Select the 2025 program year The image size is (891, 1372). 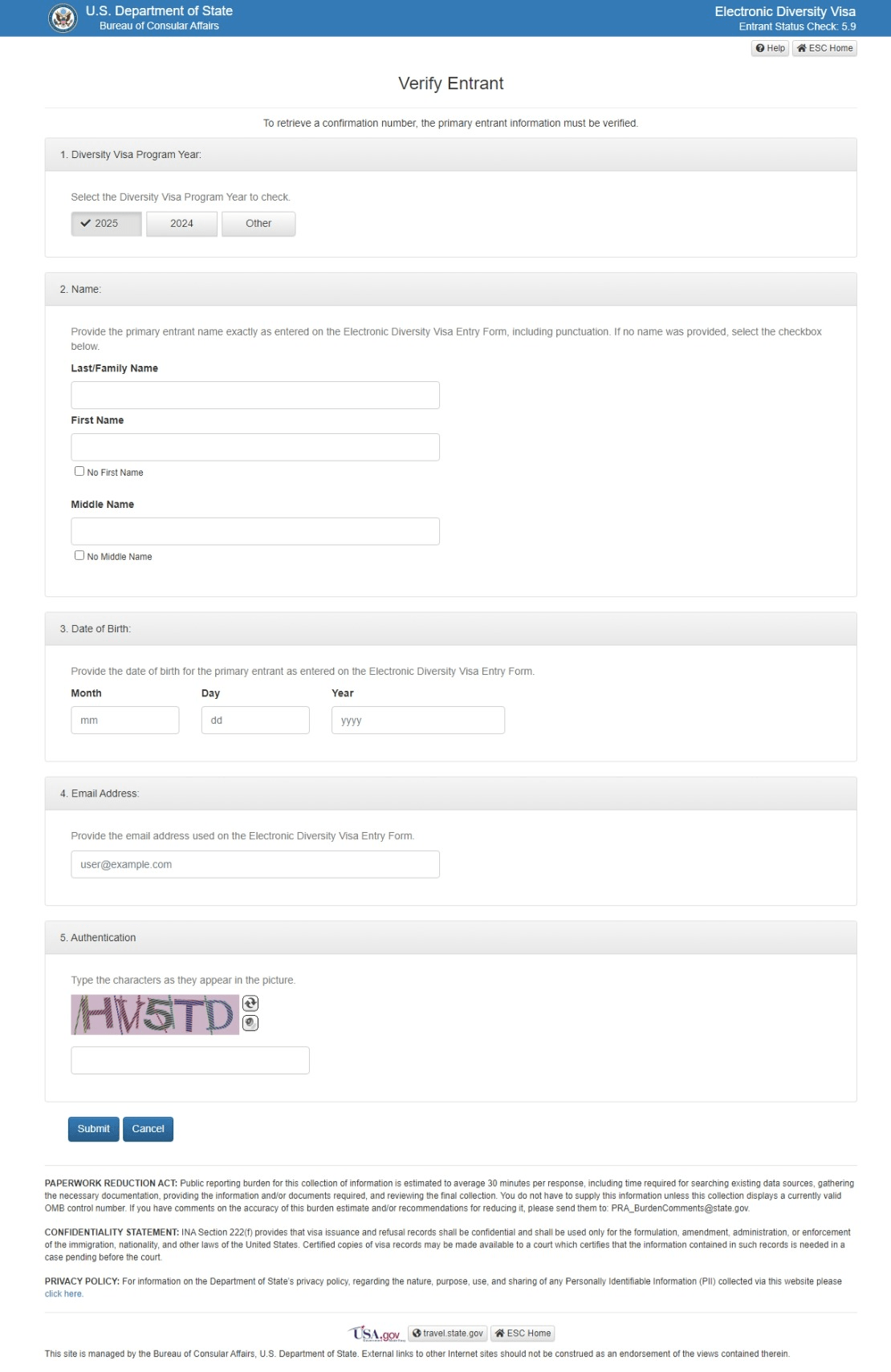point(107,224)
